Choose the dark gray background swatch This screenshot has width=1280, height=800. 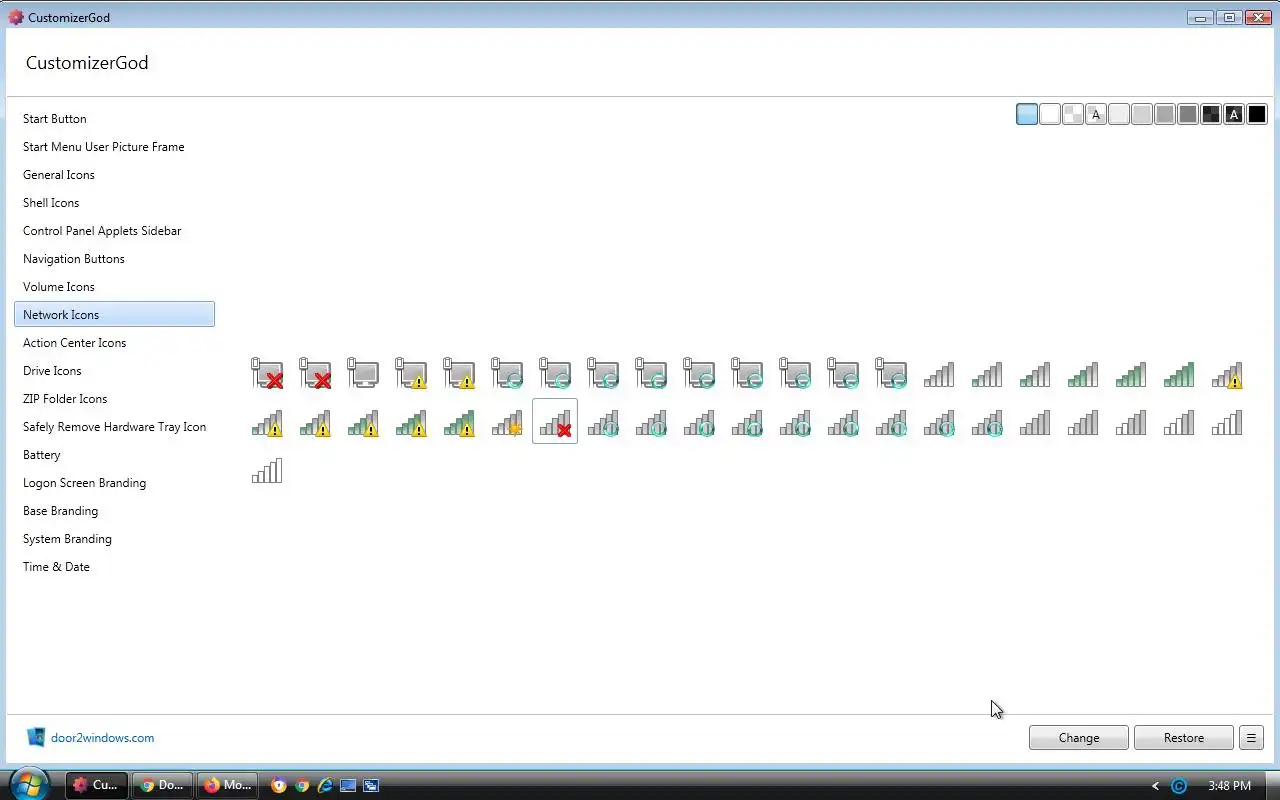(1188, 114)
